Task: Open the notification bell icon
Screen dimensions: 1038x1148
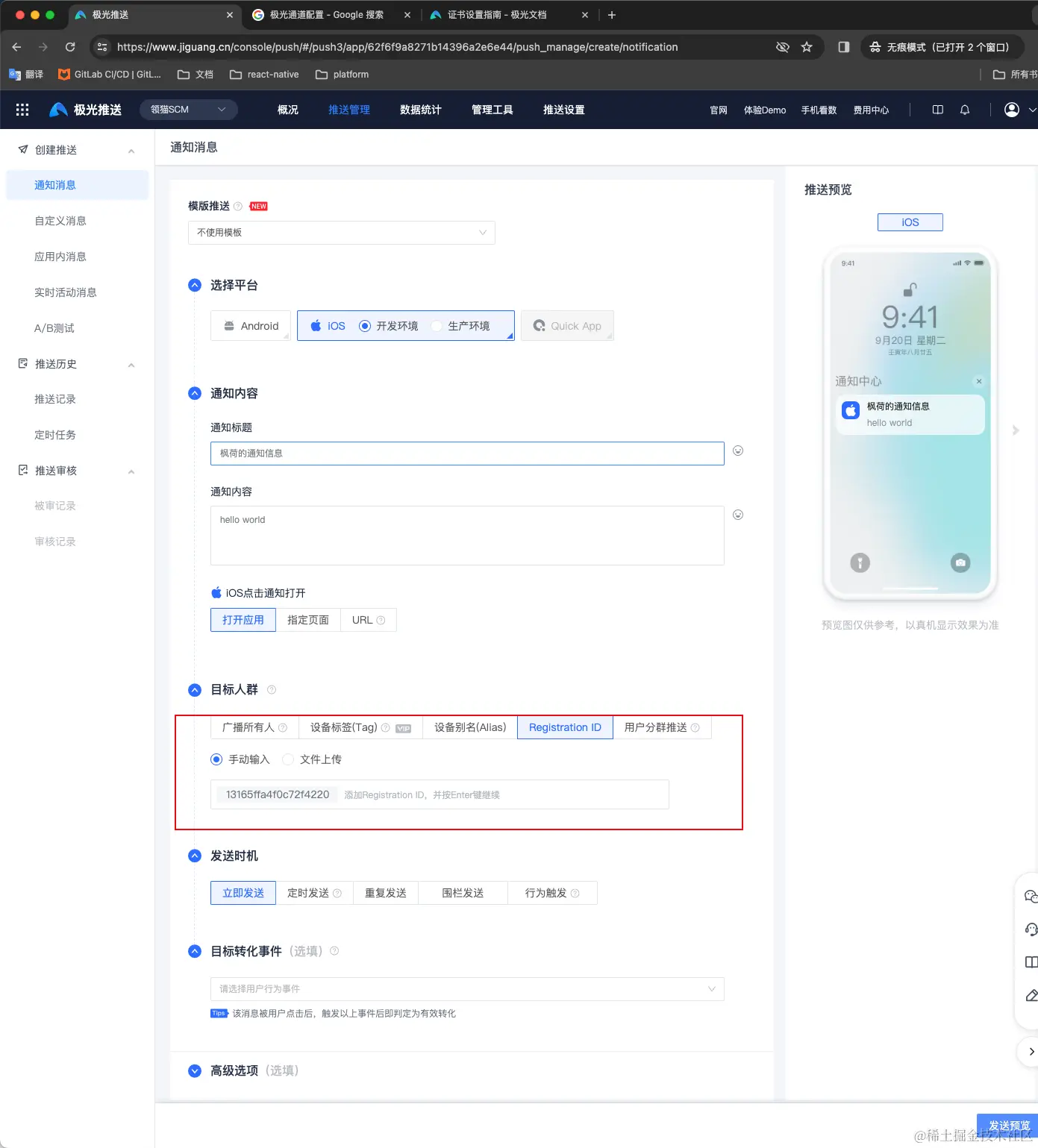Action: (965, 110)
